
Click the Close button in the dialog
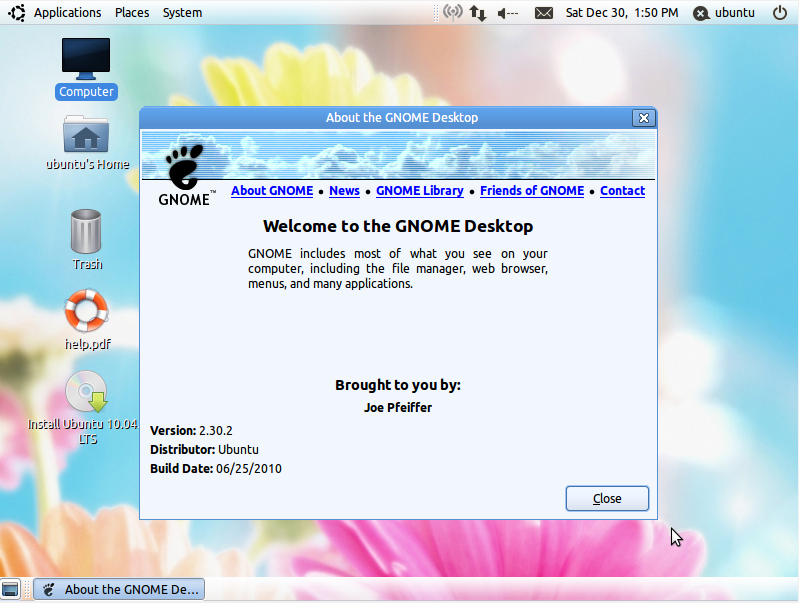click(607, 499)
